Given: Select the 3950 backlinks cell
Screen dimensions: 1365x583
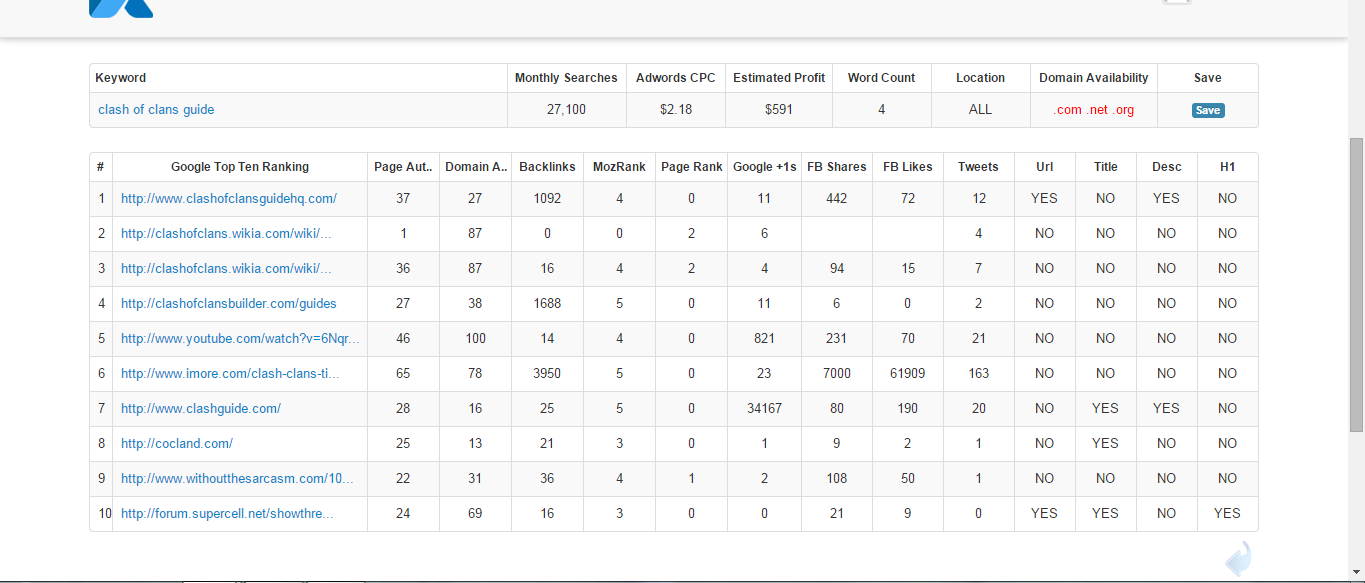Looking at the screenshot, I should 547,373.
